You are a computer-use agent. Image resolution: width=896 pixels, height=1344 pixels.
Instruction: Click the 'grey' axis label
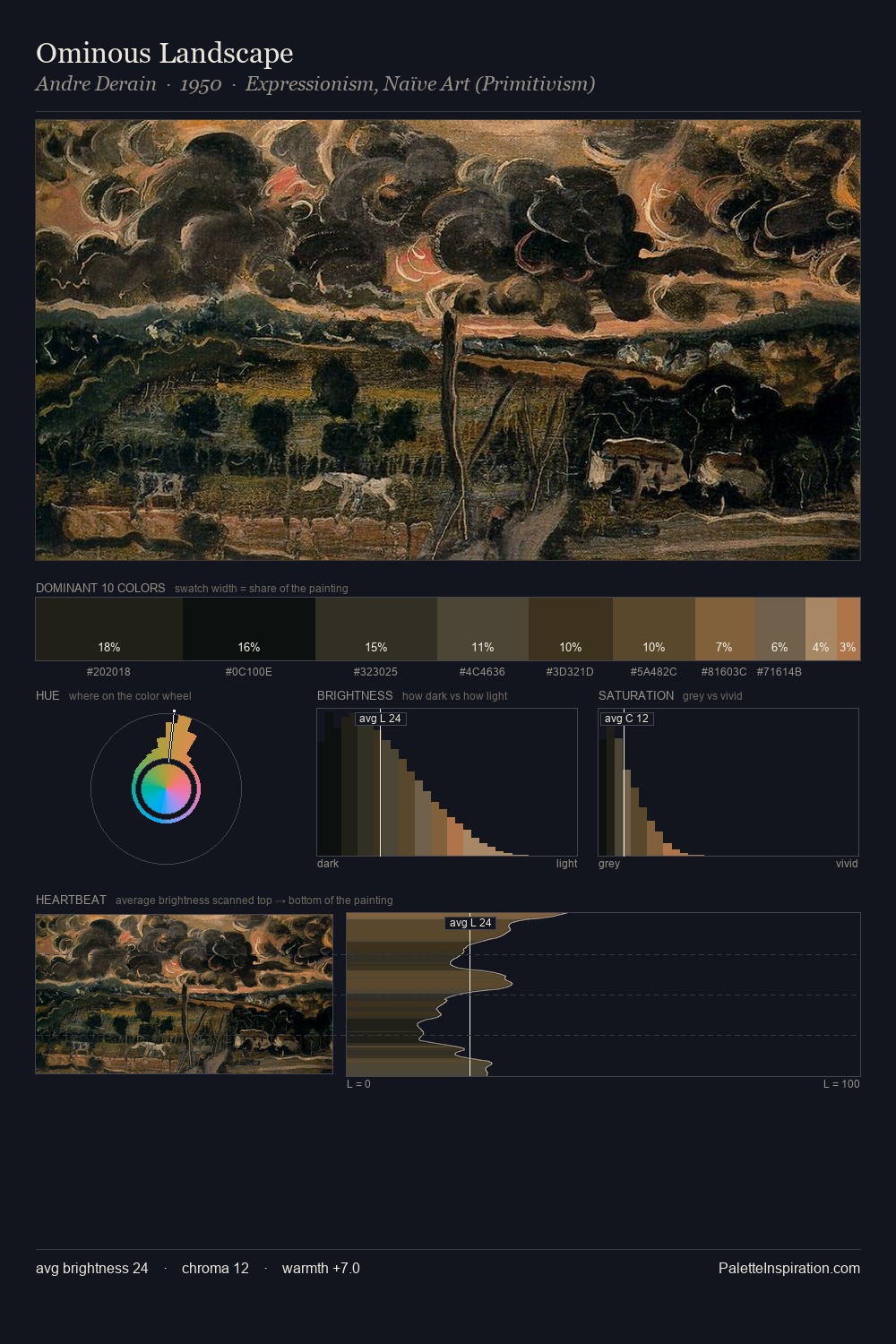pyautogui.click(x=609, y=864)
